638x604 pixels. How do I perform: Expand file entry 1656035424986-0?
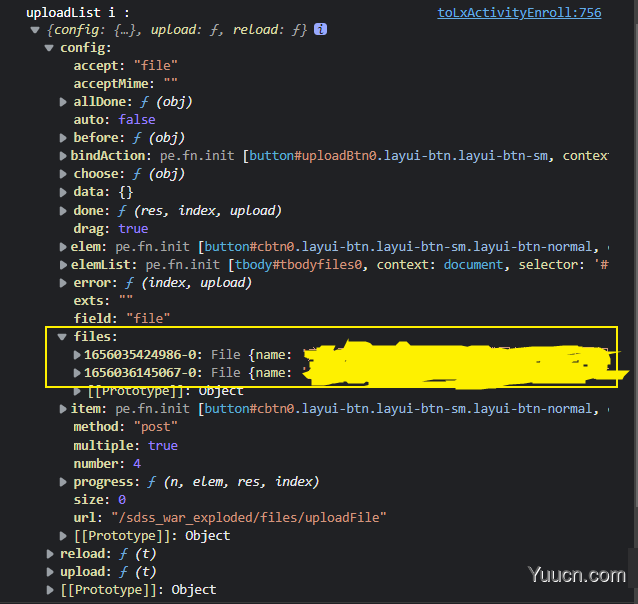pyautogui.click(x=76, y=355)
